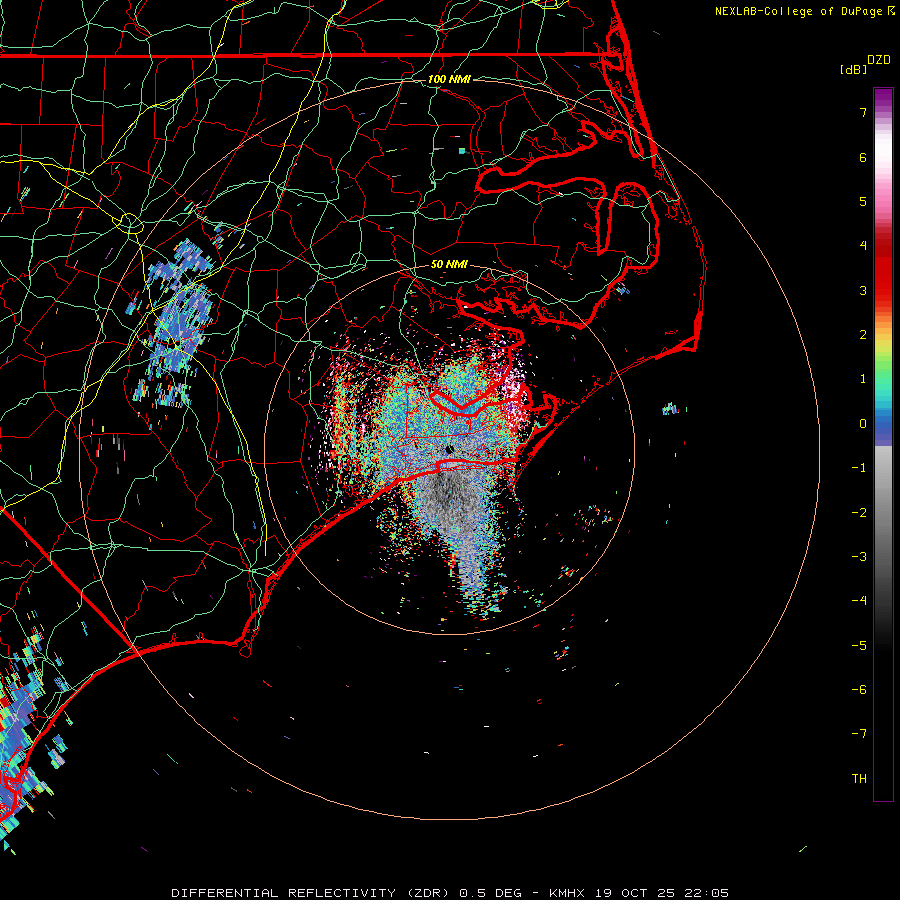The height and width of the screenshot is (900, 900).
Task: Click the '-5' value on the colorbar
Action: point(859,646)
